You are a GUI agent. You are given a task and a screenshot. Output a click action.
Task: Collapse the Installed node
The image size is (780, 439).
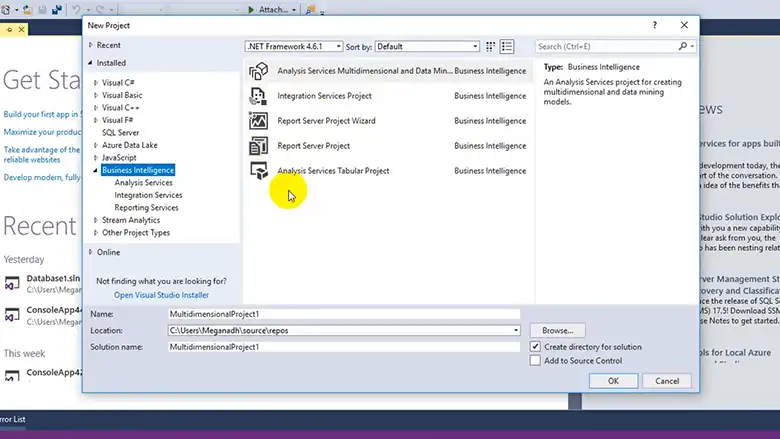90,63
